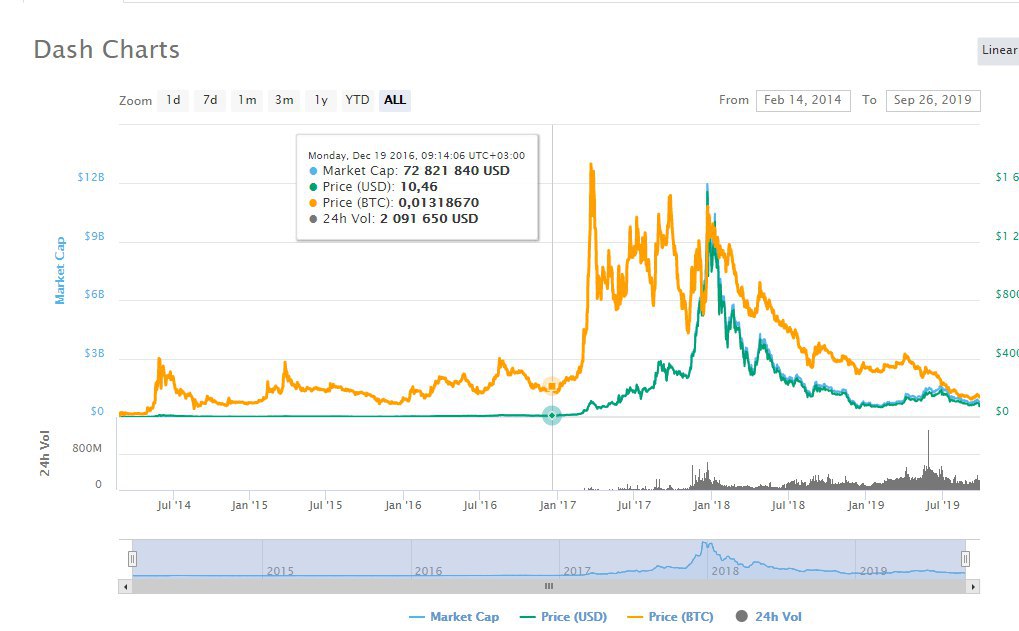Click the Jul '14 axis label
This screenshot has height=631, width=1019.
pos(174,505)
